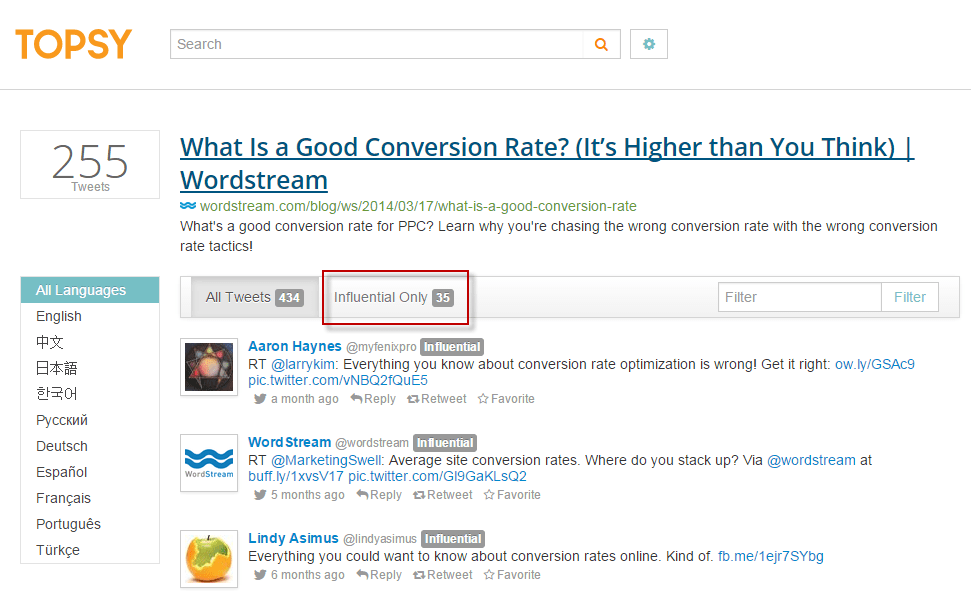Screen dimensions: 971x596
Task: Open @wordstream mention in tweet text
Action: (x=811, y=460)
